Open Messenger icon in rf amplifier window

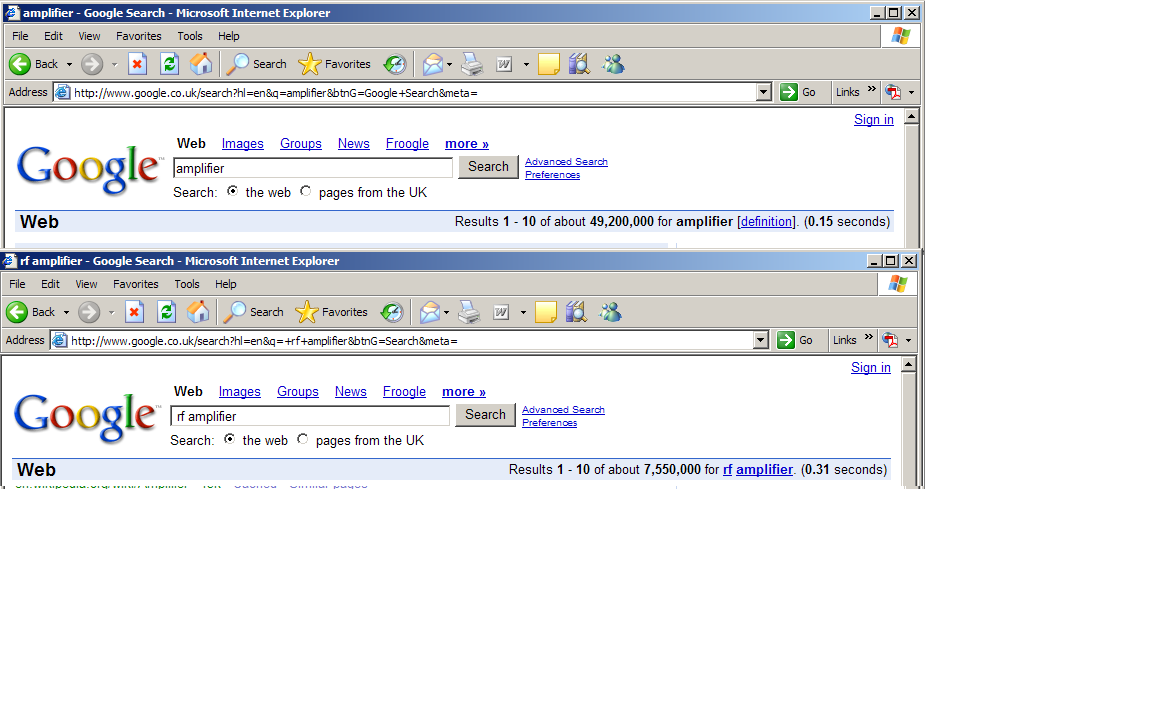pyautogui.click(x=610, y=313)
